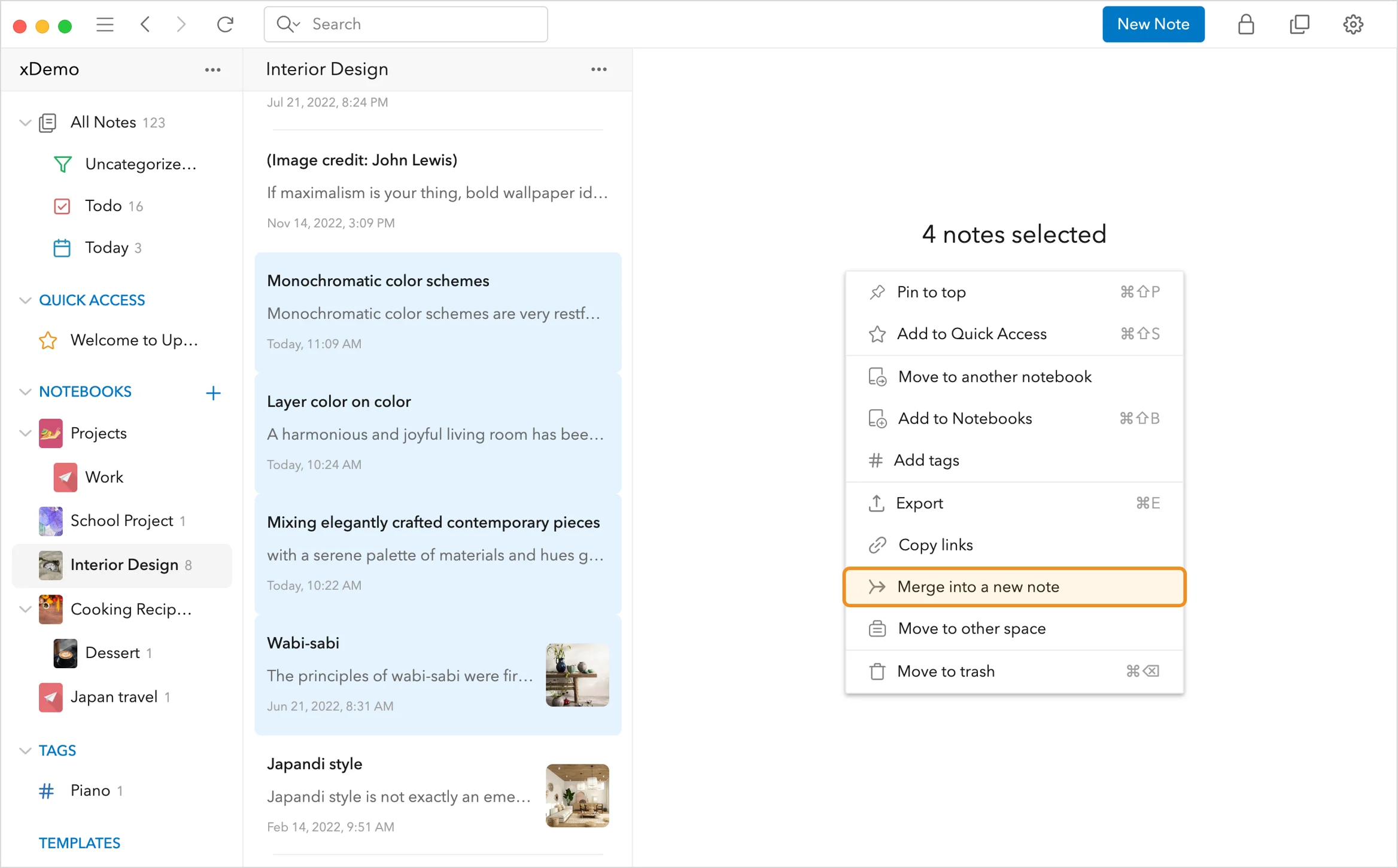Click the refresh sync icon
The width and height of the screenshot is (1398, 868).
point(225,25)
